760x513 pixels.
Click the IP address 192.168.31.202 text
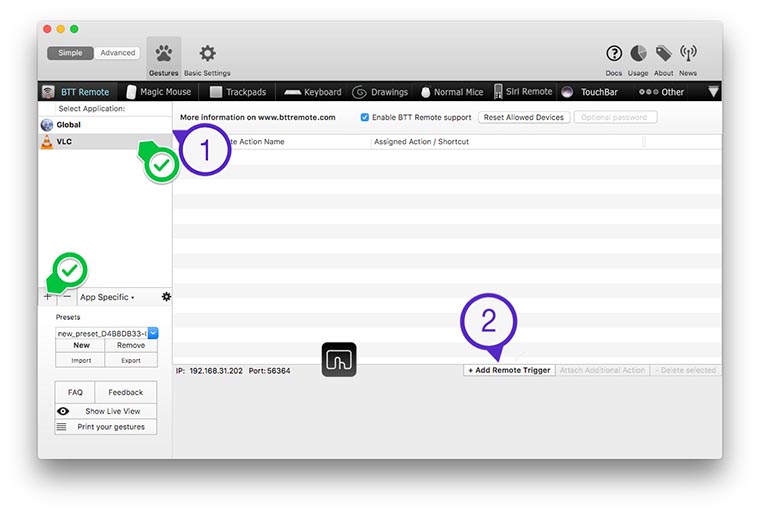click(216, 370)
